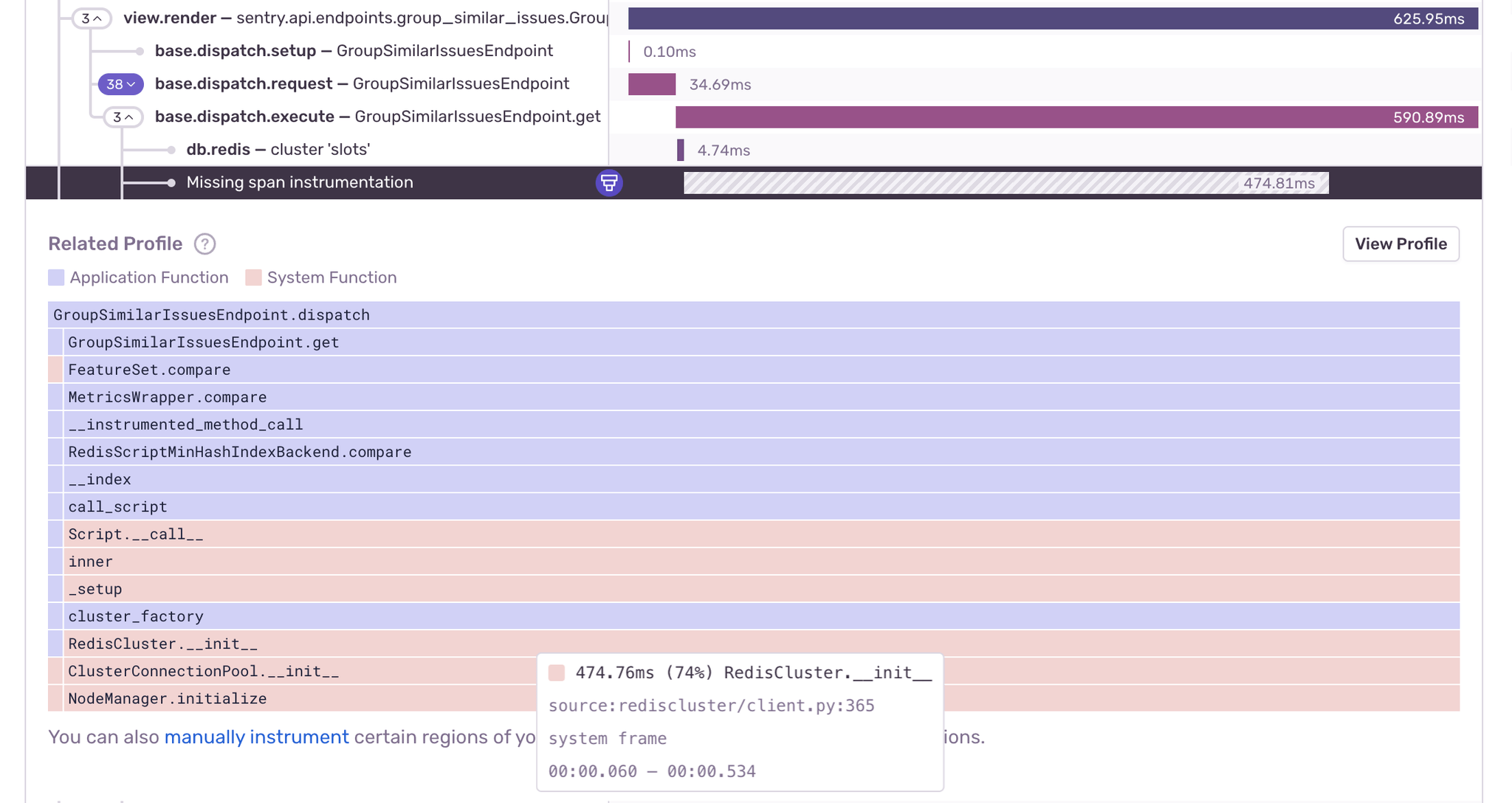1512x803 pixels.
Task: Click the dot marker beside db.redis span
Action: point(171,149)
